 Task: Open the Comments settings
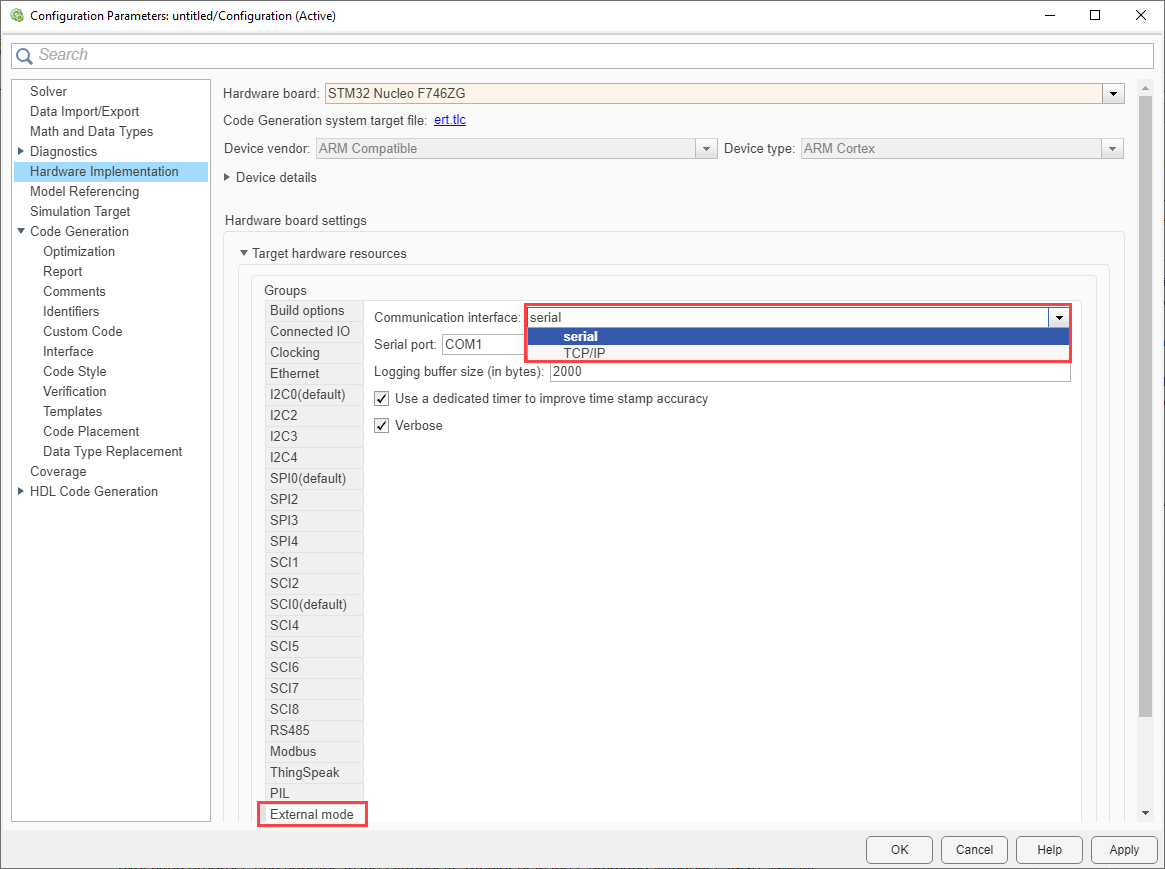74,292
